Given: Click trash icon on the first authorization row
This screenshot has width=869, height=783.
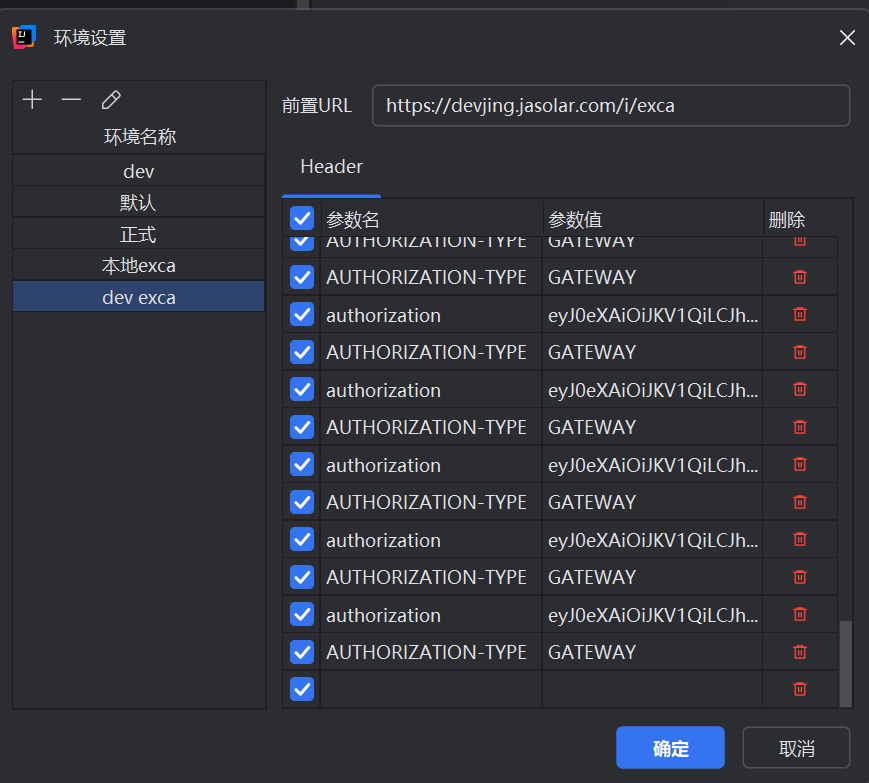Looking at the screenshot, I should pos(800,314).
